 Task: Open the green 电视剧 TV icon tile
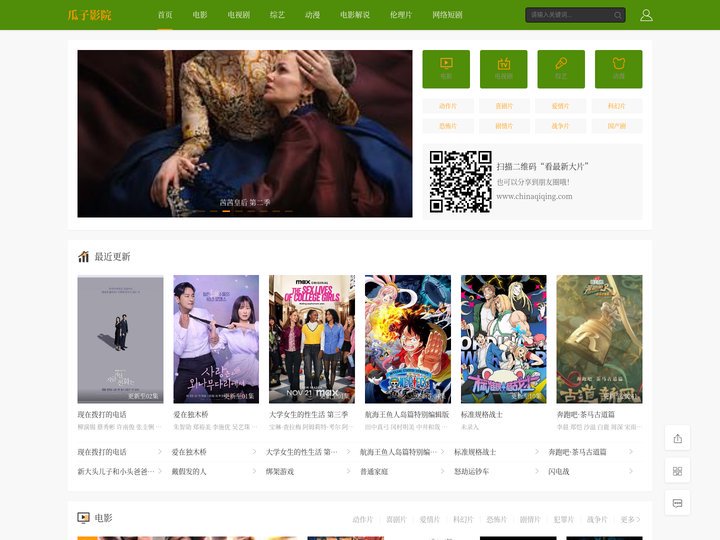pyautogui.click(x=503, y=69)
